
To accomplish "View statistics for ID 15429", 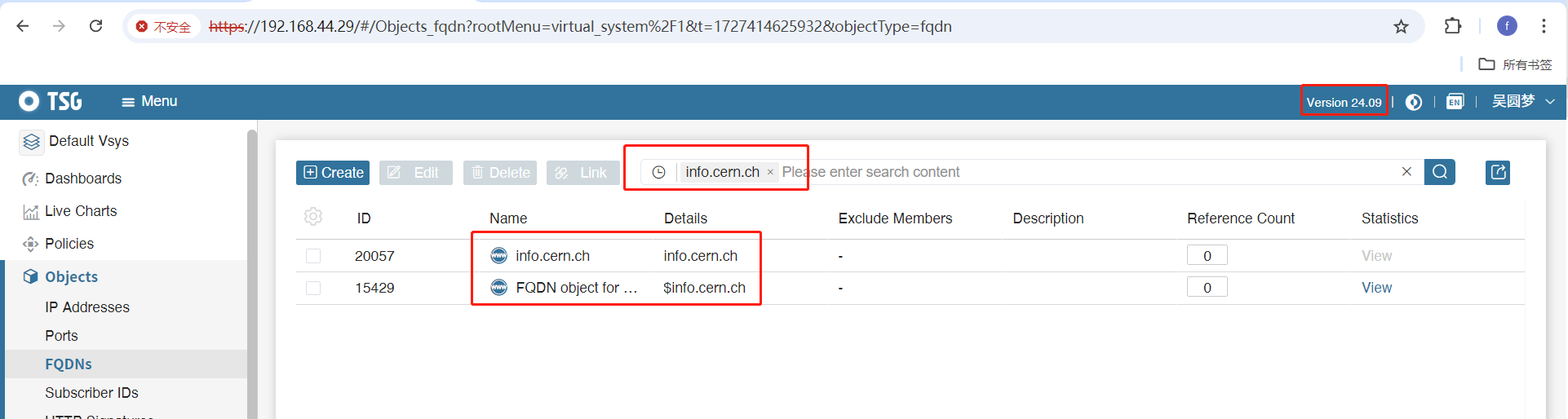I will coord(1376,288).
